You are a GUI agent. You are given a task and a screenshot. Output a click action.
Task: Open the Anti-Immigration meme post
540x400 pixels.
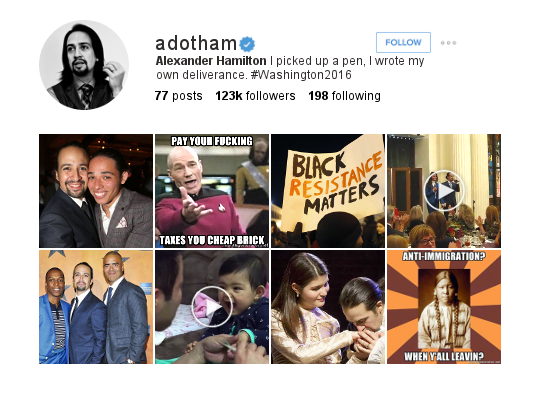(x=444, y=307)
